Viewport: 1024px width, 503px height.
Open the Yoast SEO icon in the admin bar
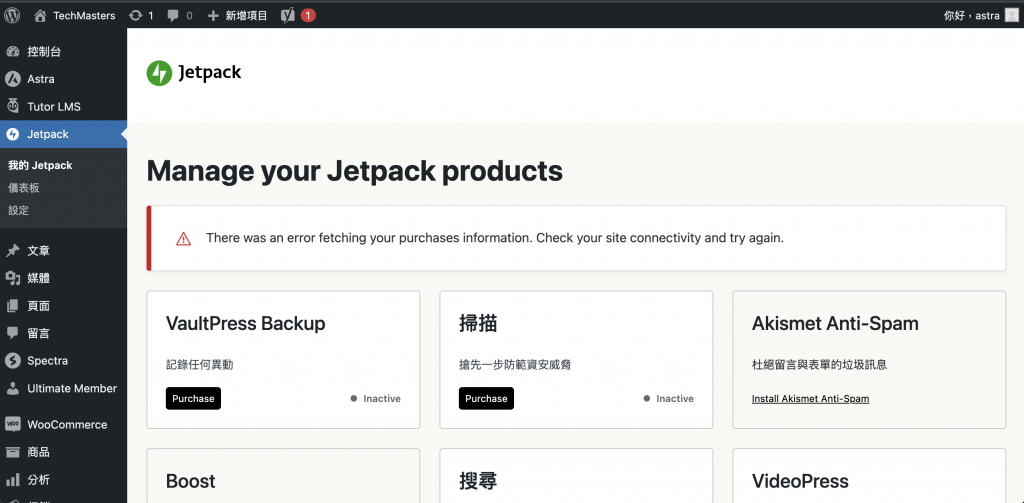tap(288, 15)
